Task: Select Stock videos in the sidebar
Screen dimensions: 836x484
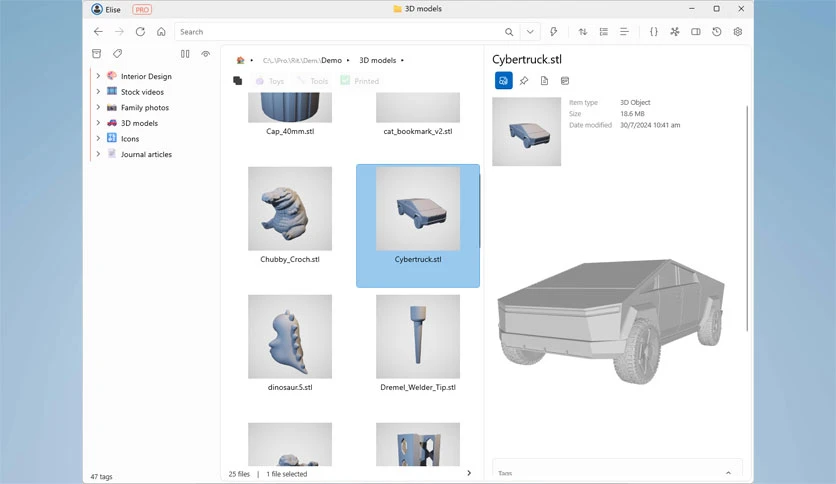Action: (142, 92)
